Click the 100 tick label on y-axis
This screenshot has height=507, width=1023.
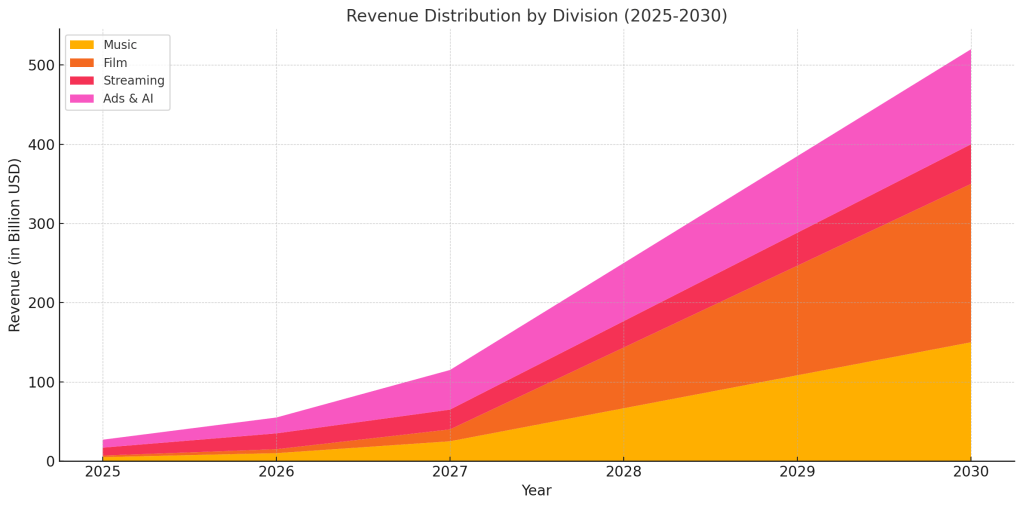[41, 382]
